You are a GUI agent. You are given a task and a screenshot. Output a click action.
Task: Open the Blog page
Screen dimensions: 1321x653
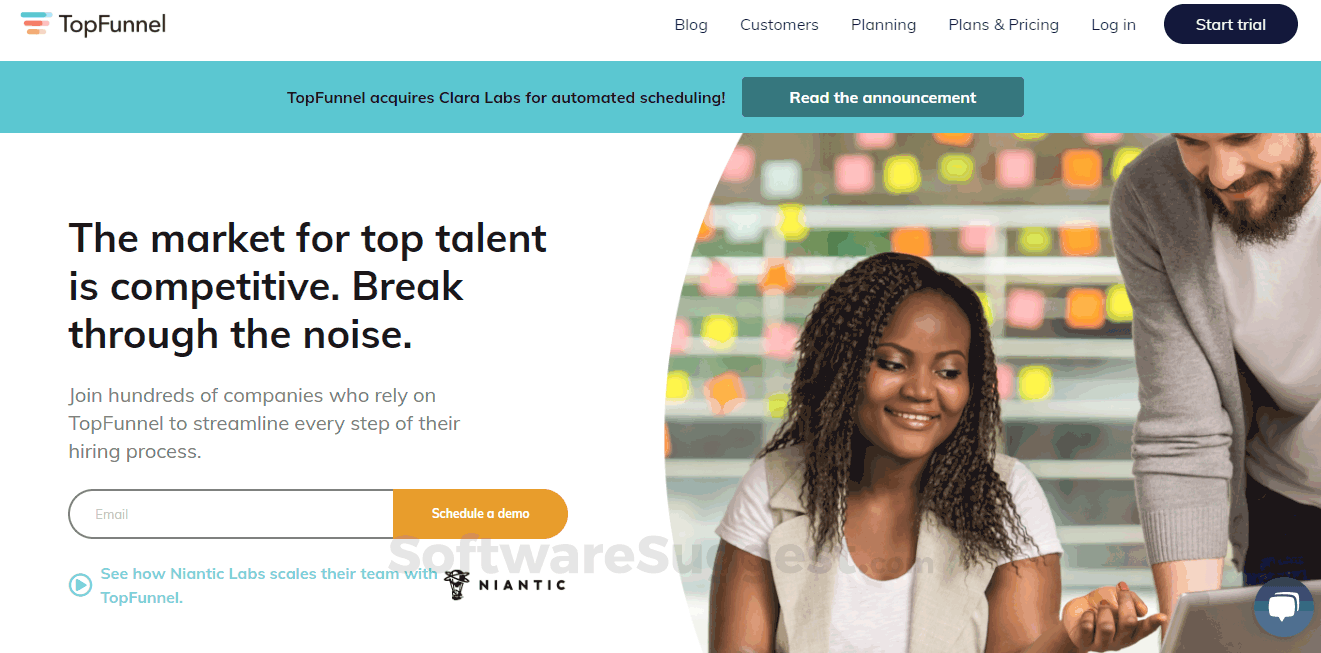pos(691,24)
